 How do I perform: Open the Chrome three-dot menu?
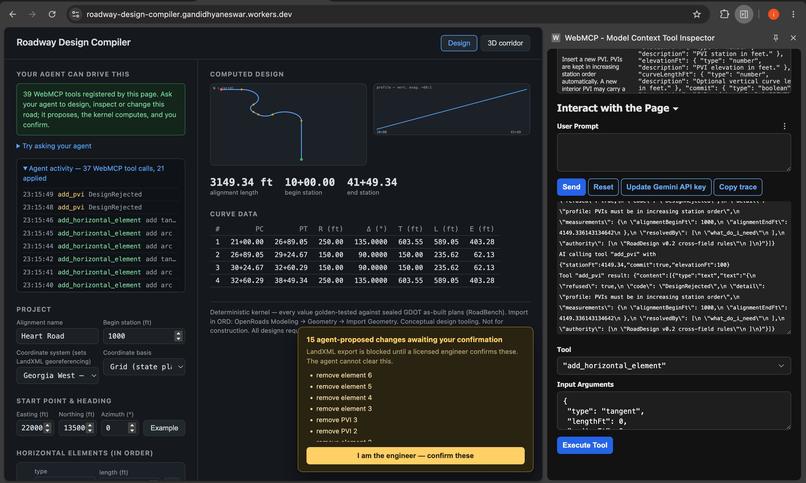tap(793, 14)
